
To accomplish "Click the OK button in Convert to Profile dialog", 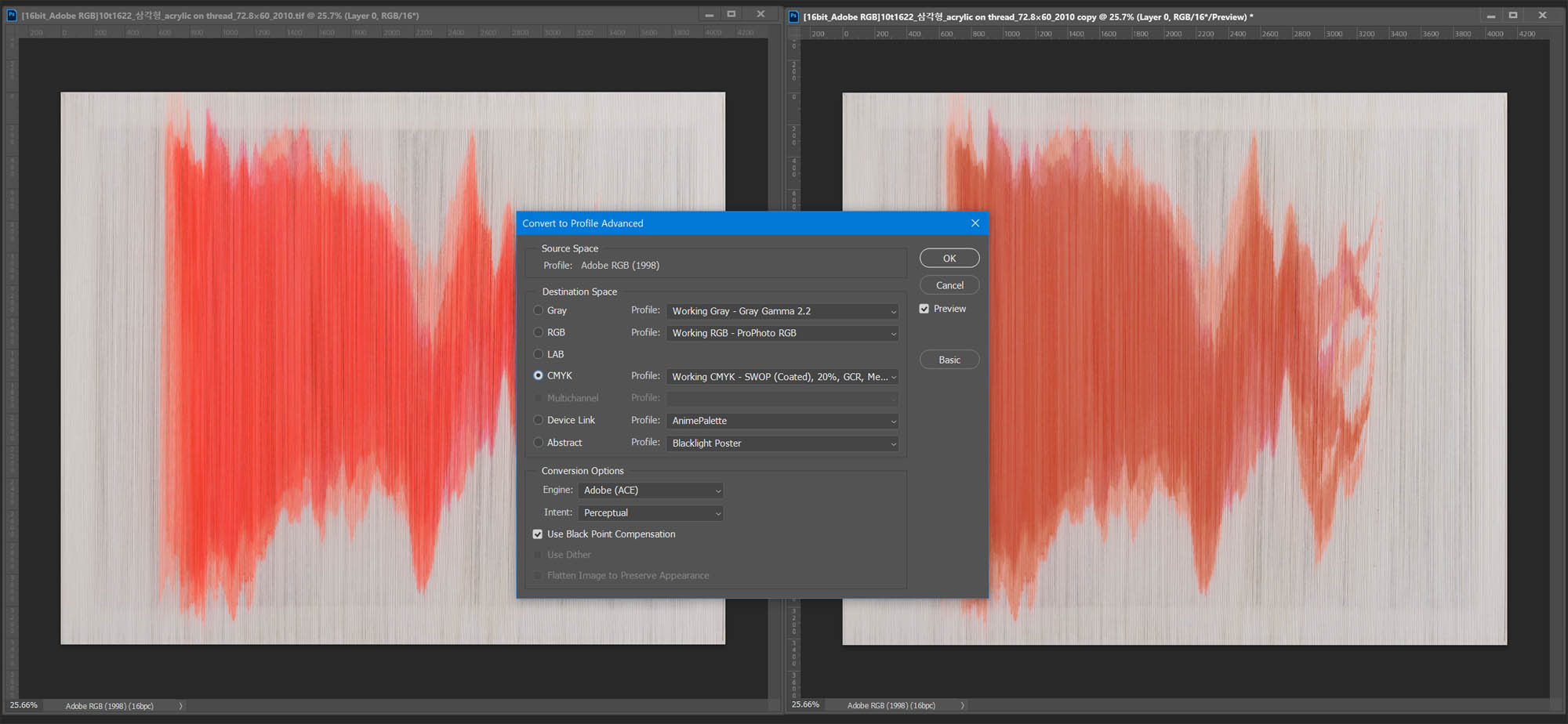I will (x=949, y=258).
